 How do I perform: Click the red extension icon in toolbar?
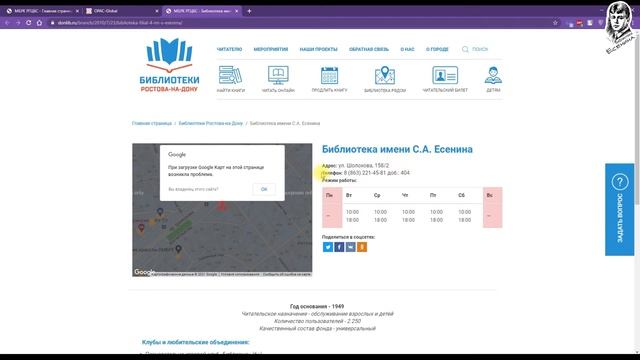(x=580, y=23)
